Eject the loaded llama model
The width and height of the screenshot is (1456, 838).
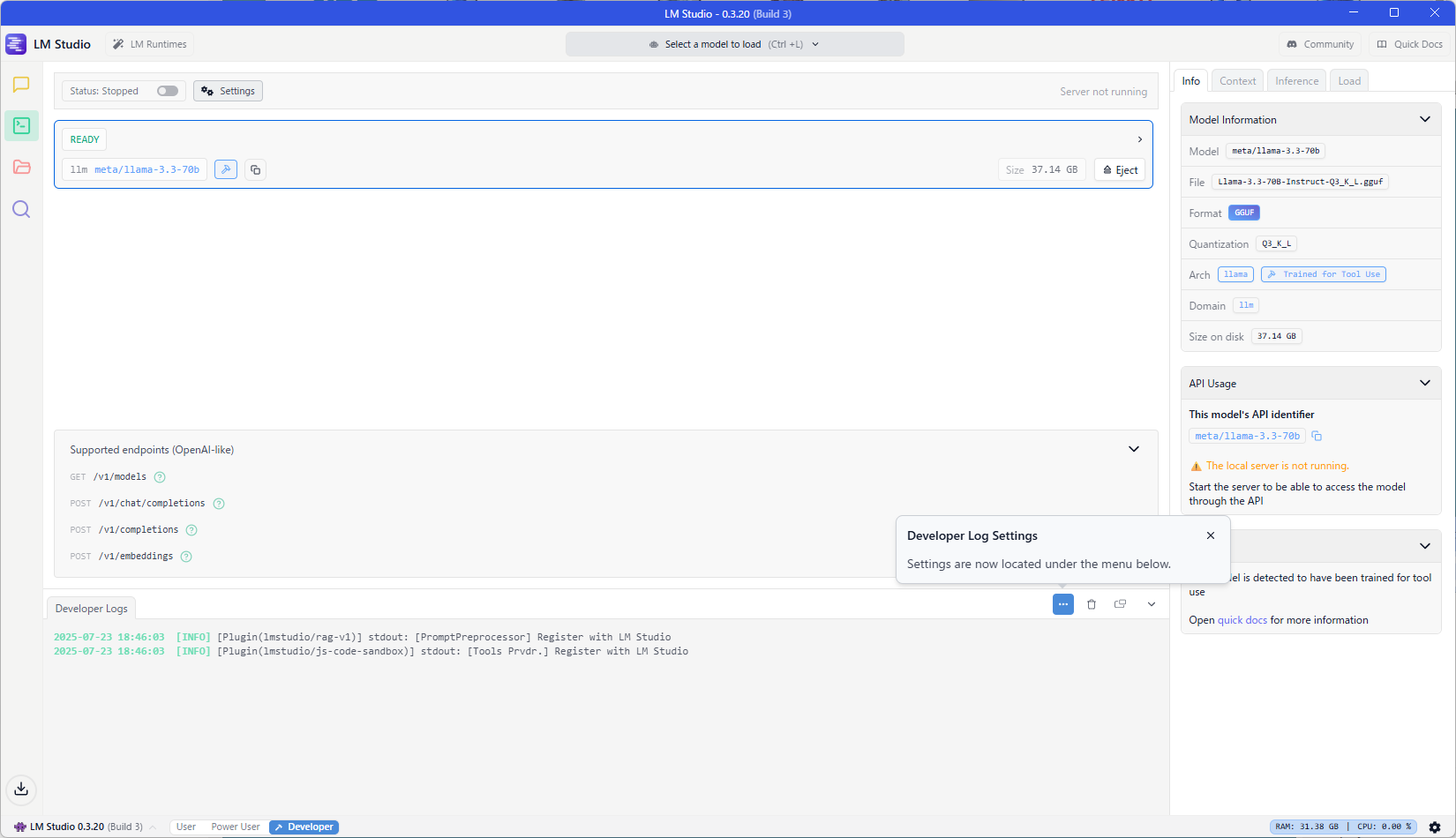pos(1120,170)
